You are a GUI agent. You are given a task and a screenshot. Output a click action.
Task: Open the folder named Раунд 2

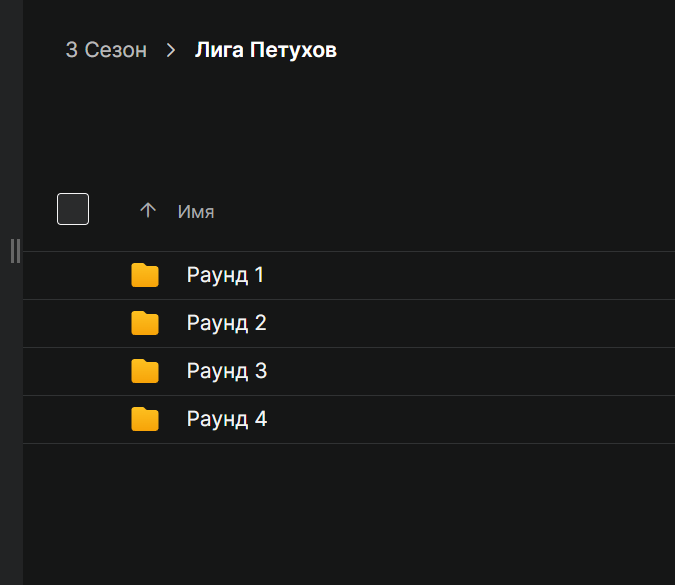click(x=226, y=323)
